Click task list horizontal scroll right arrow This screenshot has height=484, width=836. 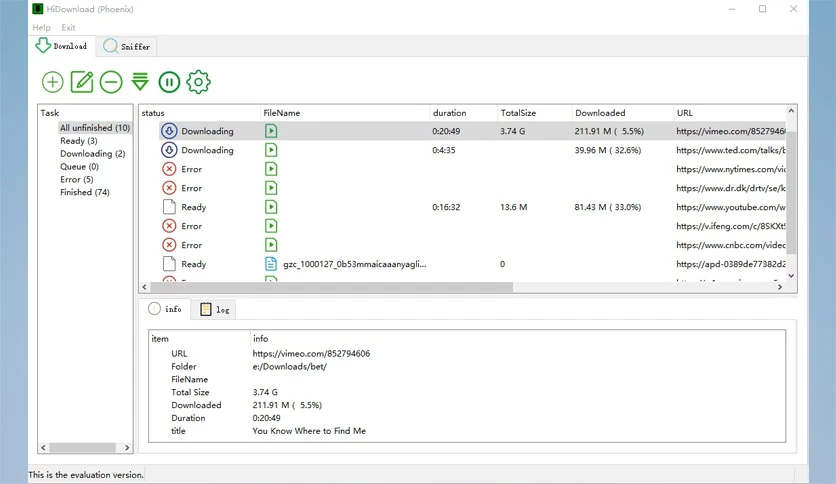pyautogui.click(x=780, y=287)
